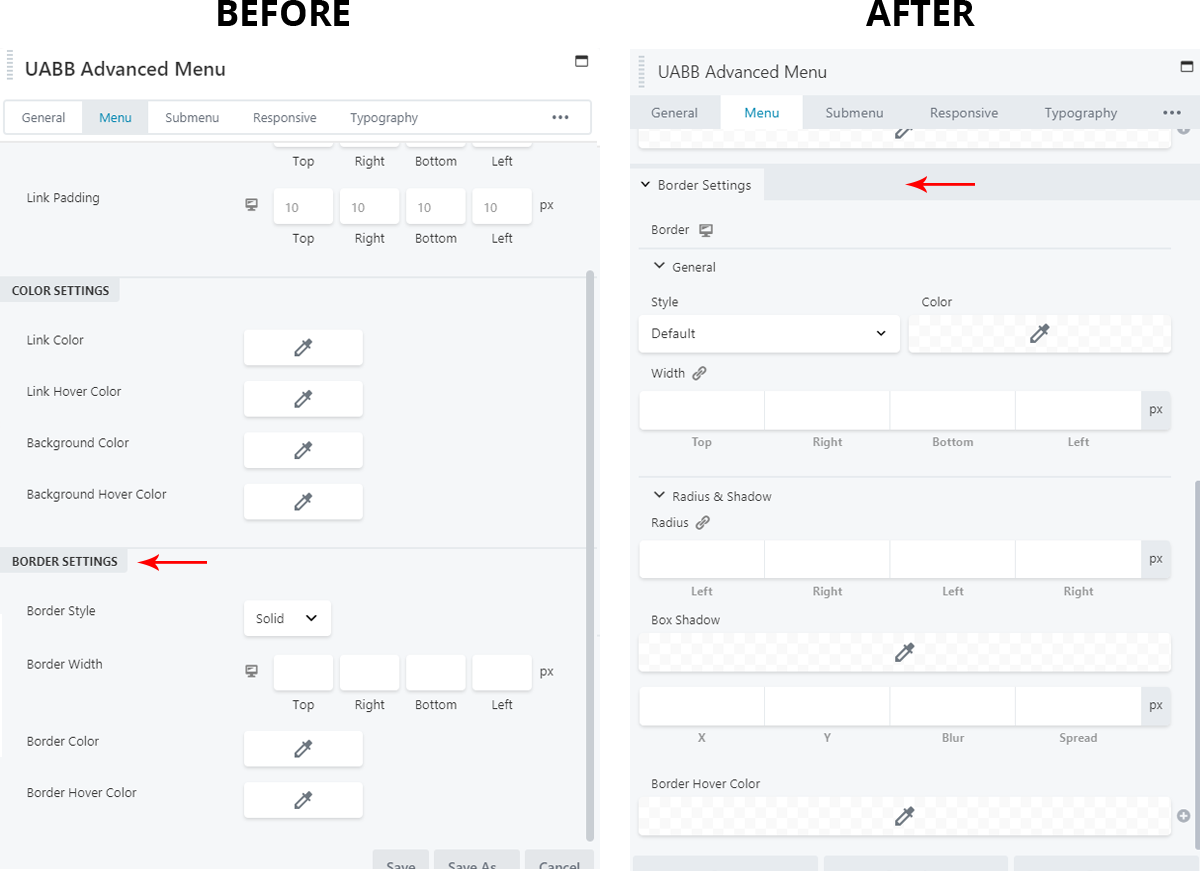Click the Link Color eyedropper picker
This screenshot has width=1200, height=871.
click(x=303, y=347)
